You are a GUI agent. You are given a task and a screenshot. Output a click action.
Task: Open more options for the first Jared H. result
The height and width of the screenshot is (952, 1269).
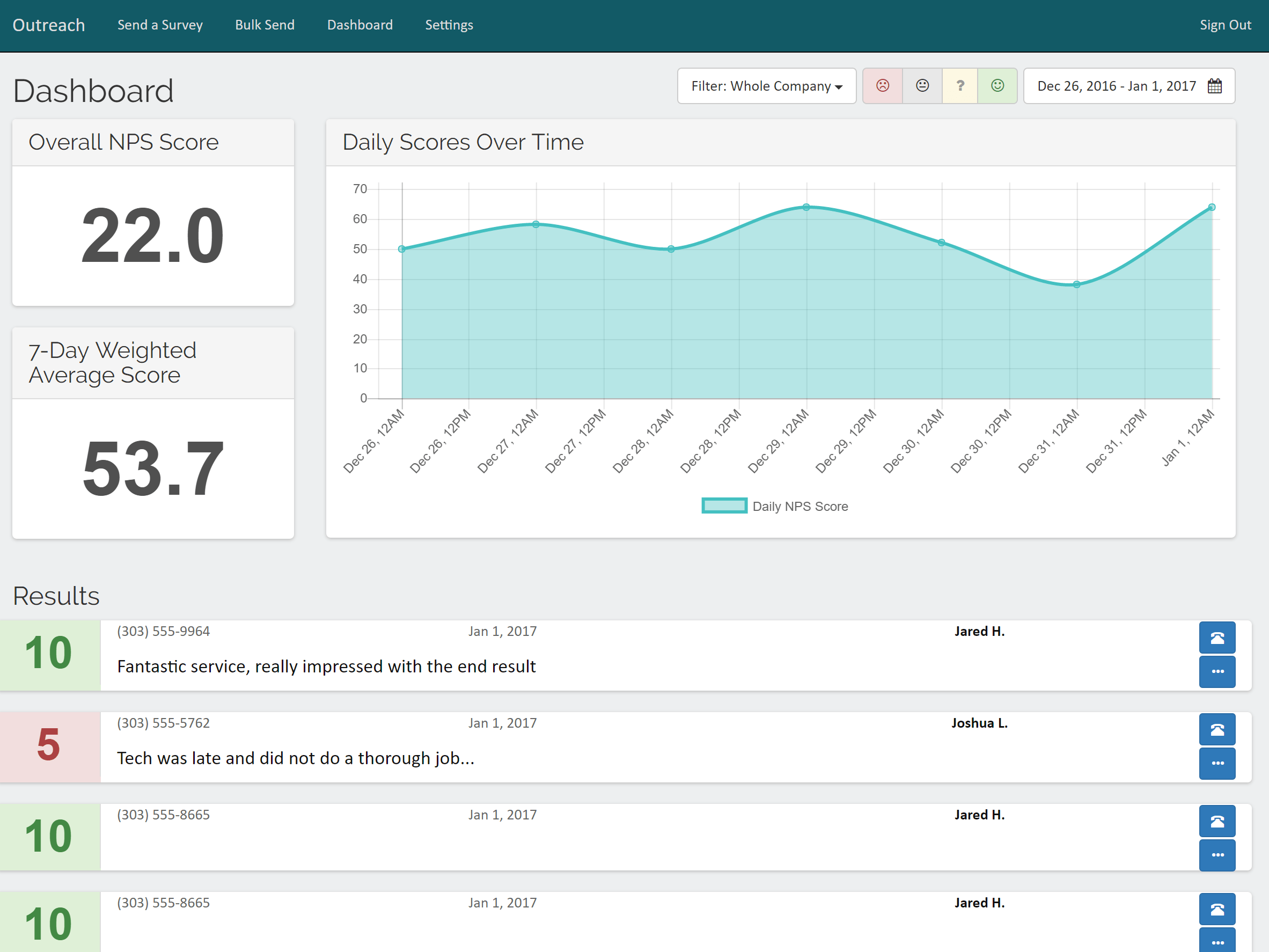tap(1217, 671)
